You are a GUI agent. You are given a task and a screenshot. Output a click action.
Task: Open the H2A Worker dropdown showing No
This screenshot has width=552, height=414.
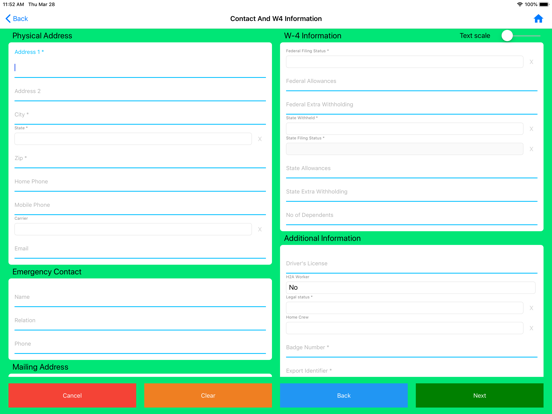pos(410,288)
